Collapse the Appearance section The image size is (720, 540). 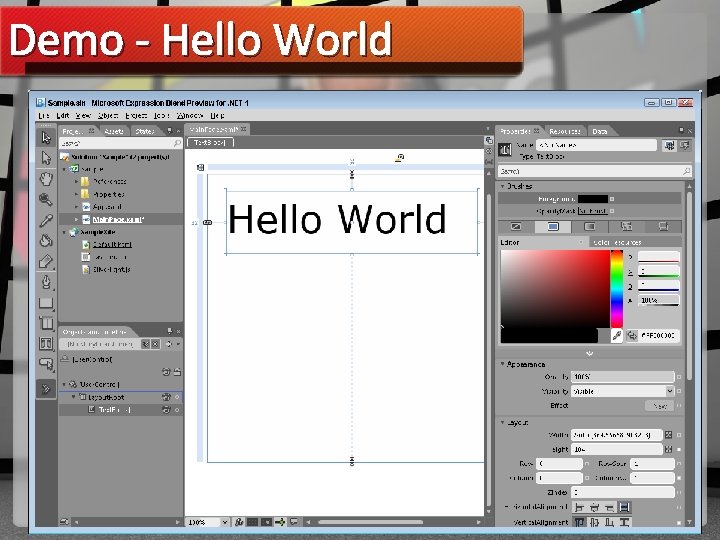pyautogui.click(x=502, y=364)
